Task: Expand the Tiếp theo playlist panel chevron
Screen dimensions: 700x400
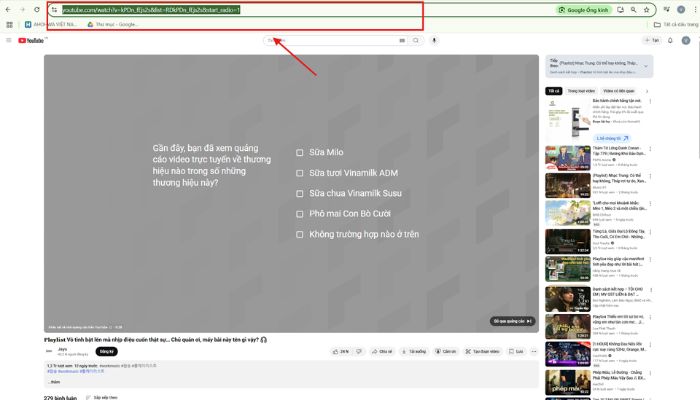Action: coord(646,66)
